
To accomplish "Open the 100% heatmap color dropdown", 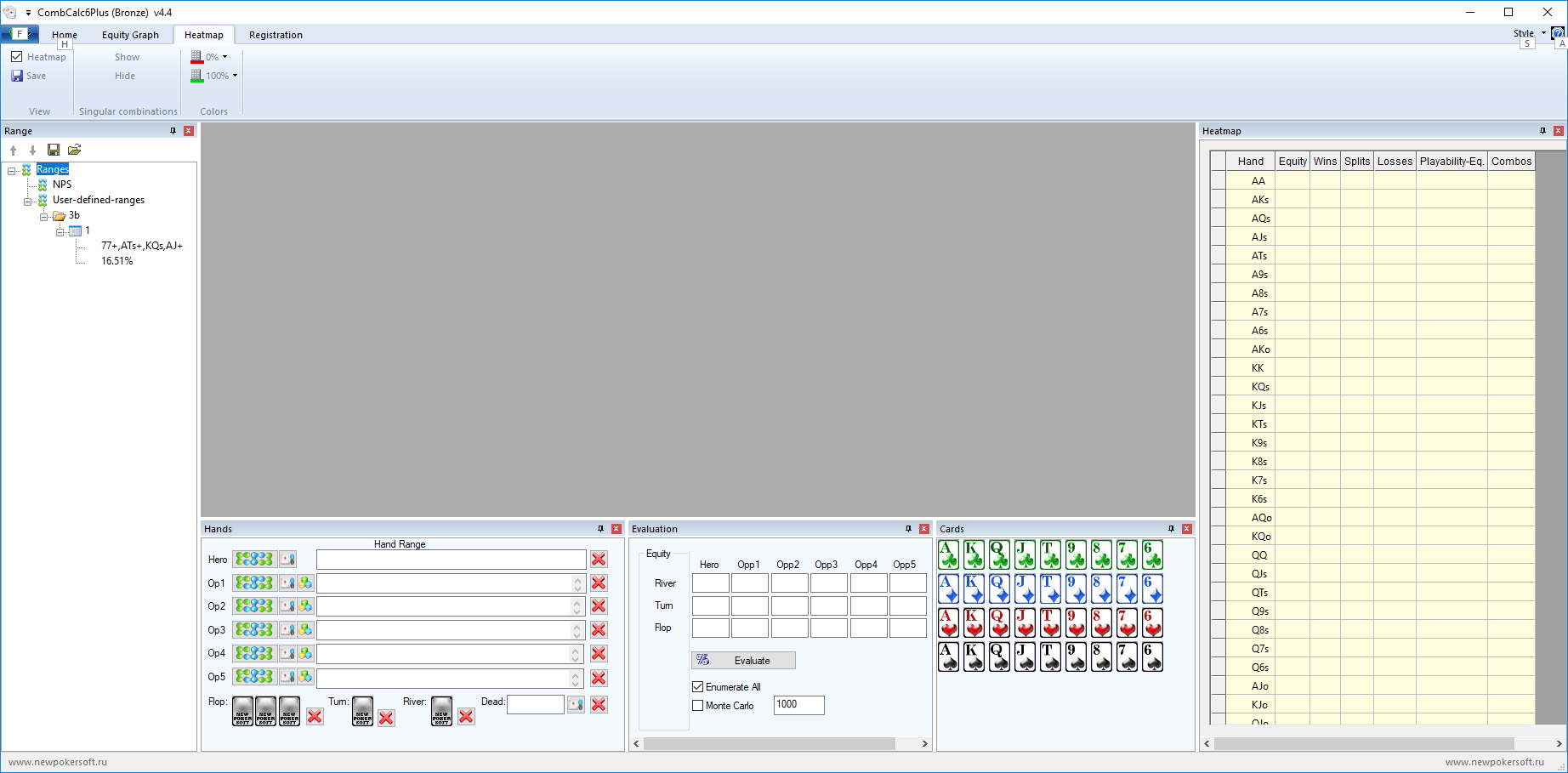I will pos(235,76).
